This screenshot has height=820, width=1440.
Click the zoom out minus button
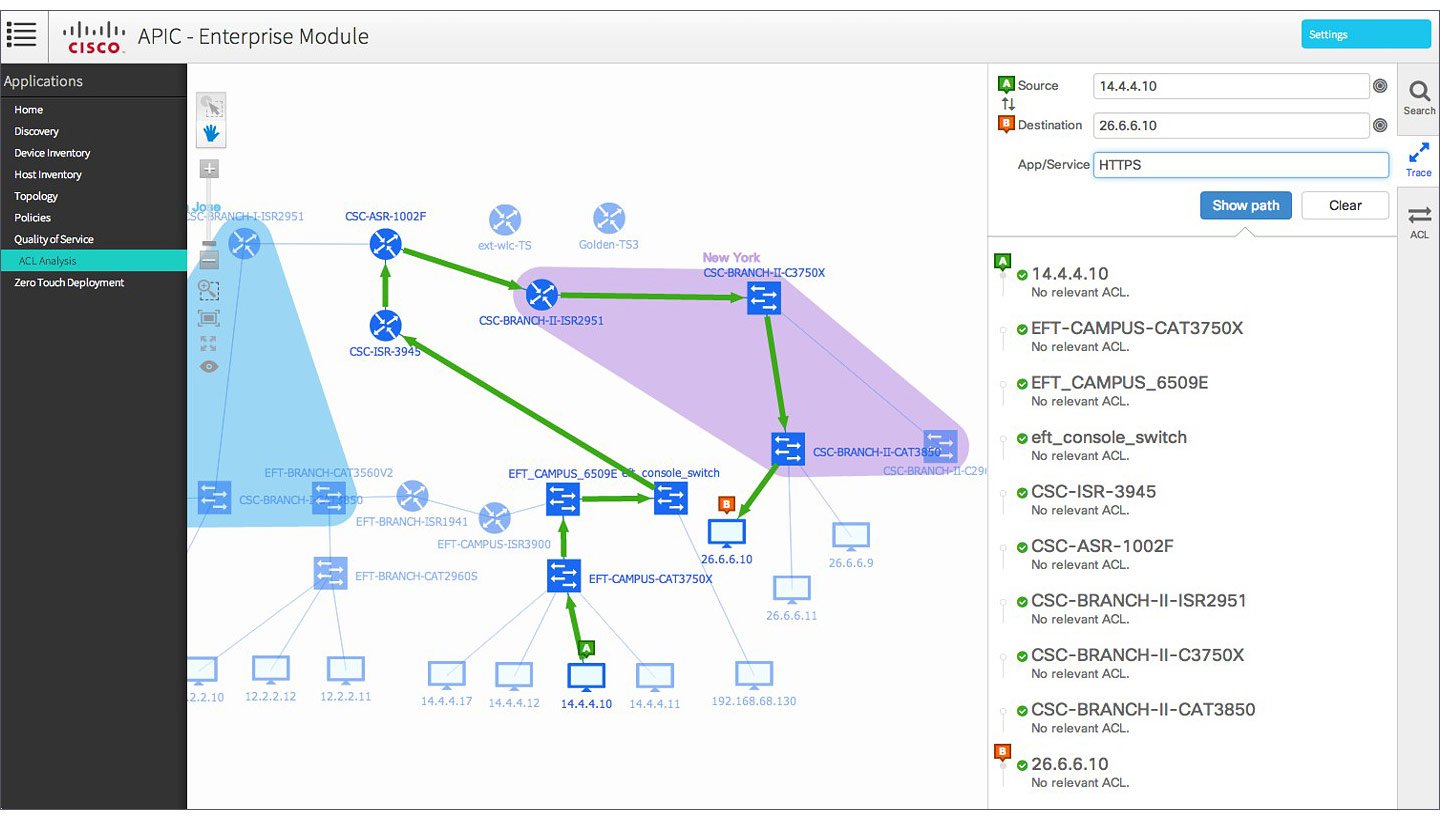209,260
